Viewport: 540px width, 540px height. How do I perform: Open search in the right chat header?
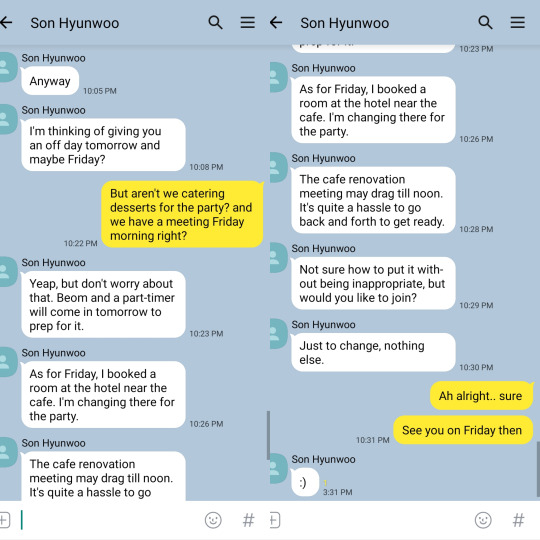[x=486, y=23]
